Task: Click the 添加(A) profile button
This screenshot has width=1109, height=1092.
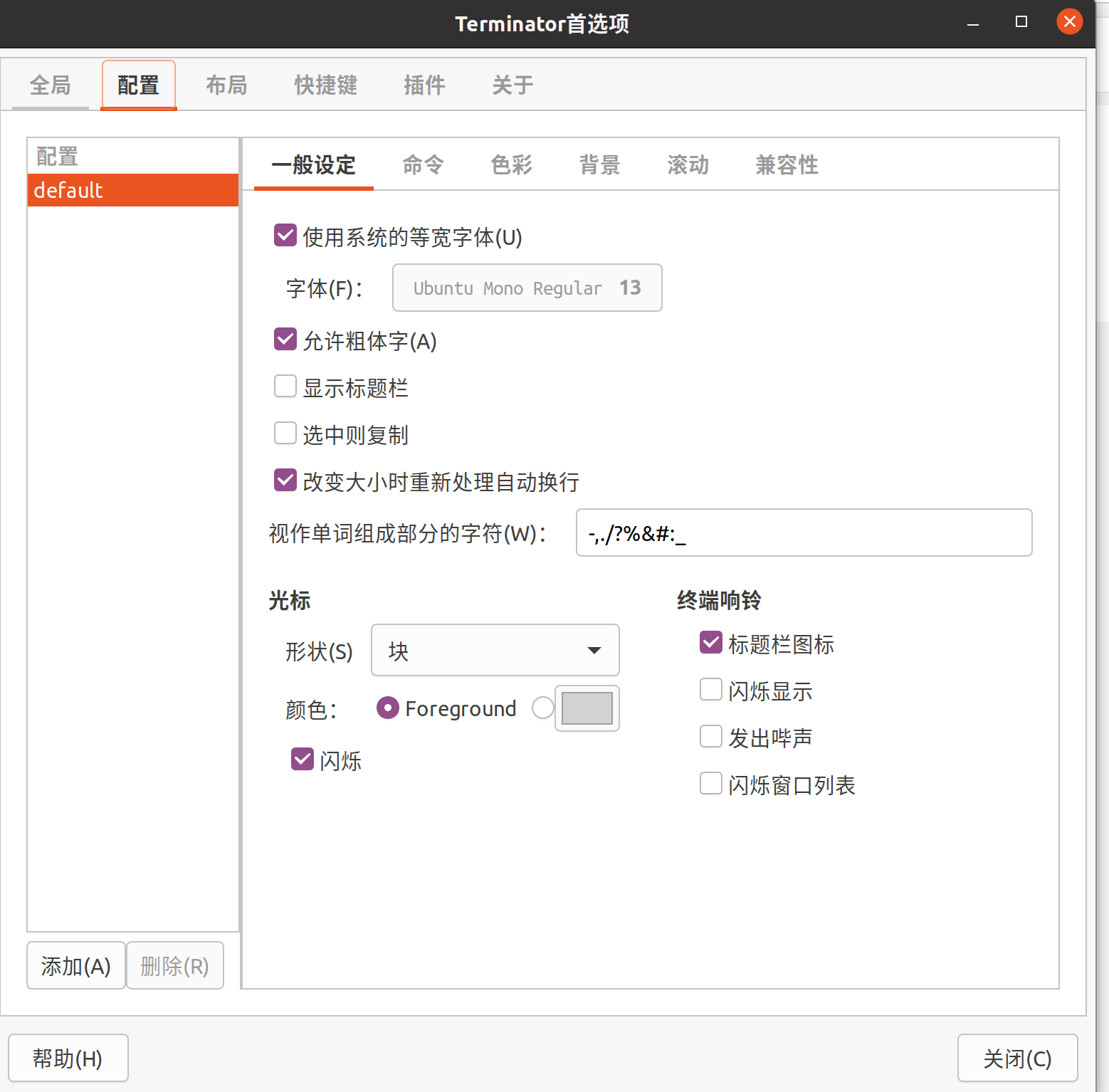Action: (x=76, y=966)
